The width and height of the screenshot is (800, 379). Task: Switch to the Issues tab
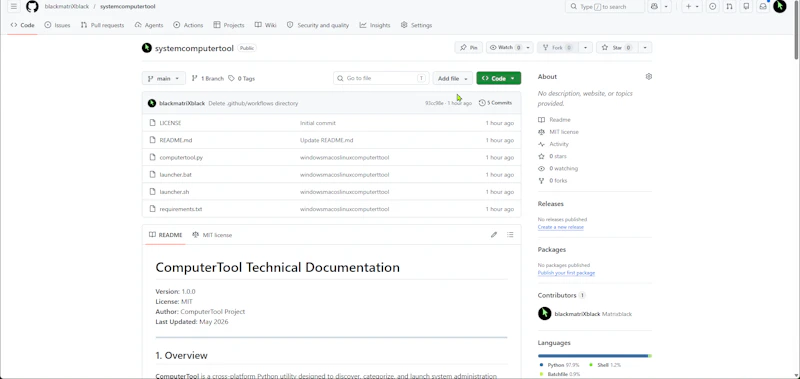(x=57, y=25)
